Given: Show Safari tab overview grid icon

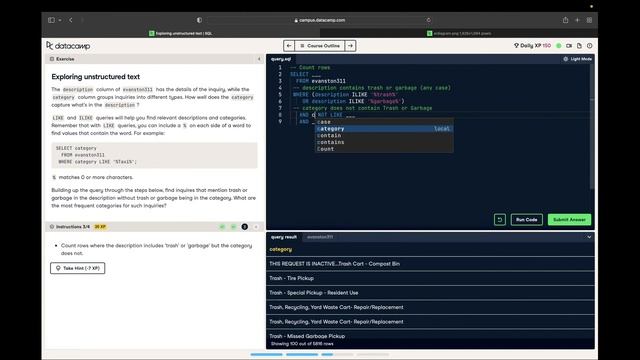Looking at the screenshot, I should [589, 20].
